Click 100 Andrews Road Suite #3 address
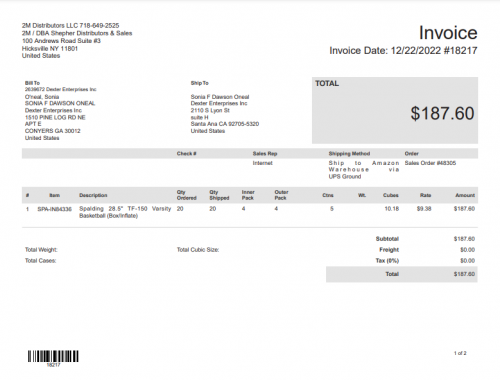Screen dimensions: 500x380 click(61, 41)
